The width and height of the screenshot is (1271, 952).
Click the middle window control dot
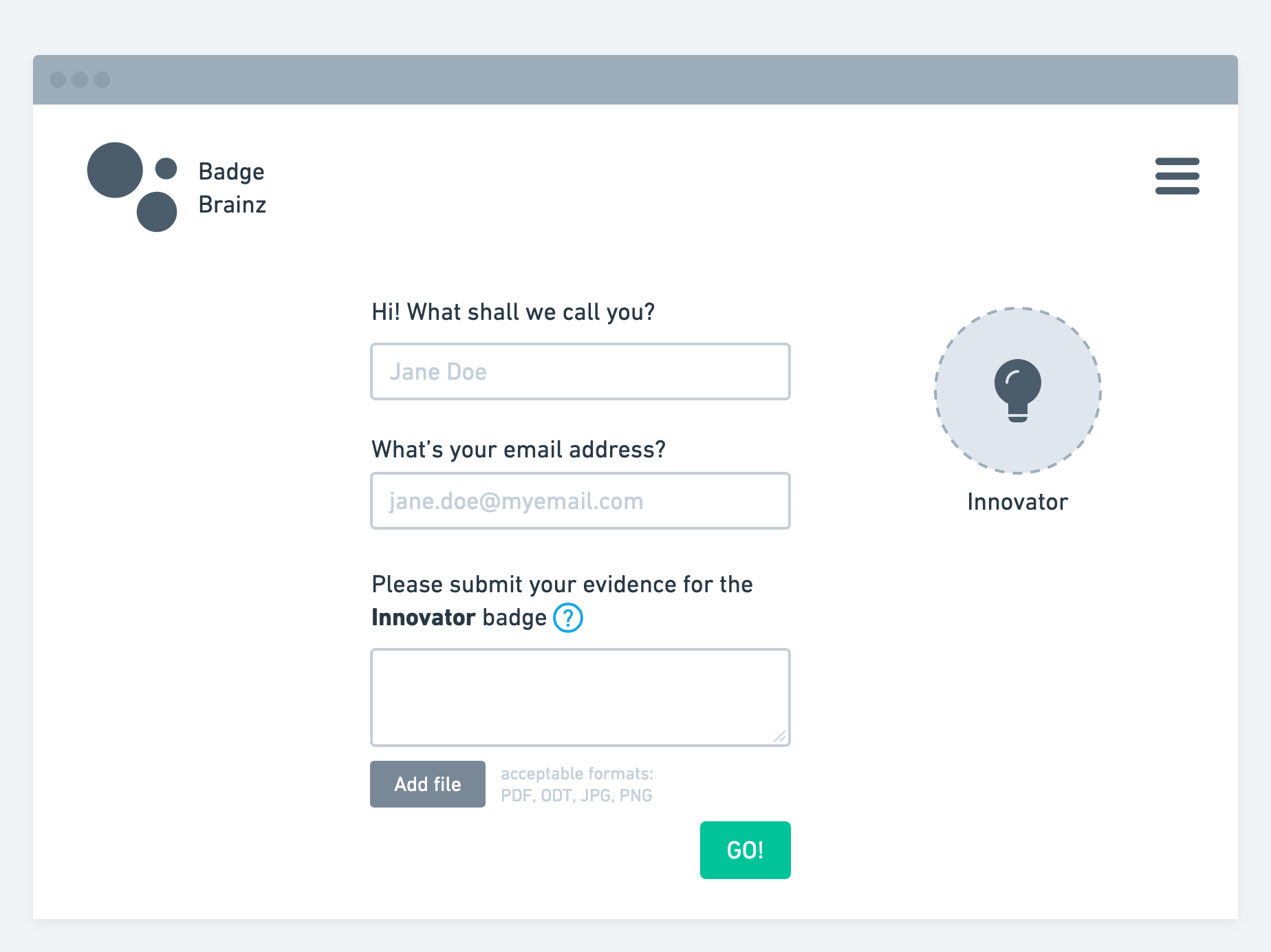[x=80, y=80]
